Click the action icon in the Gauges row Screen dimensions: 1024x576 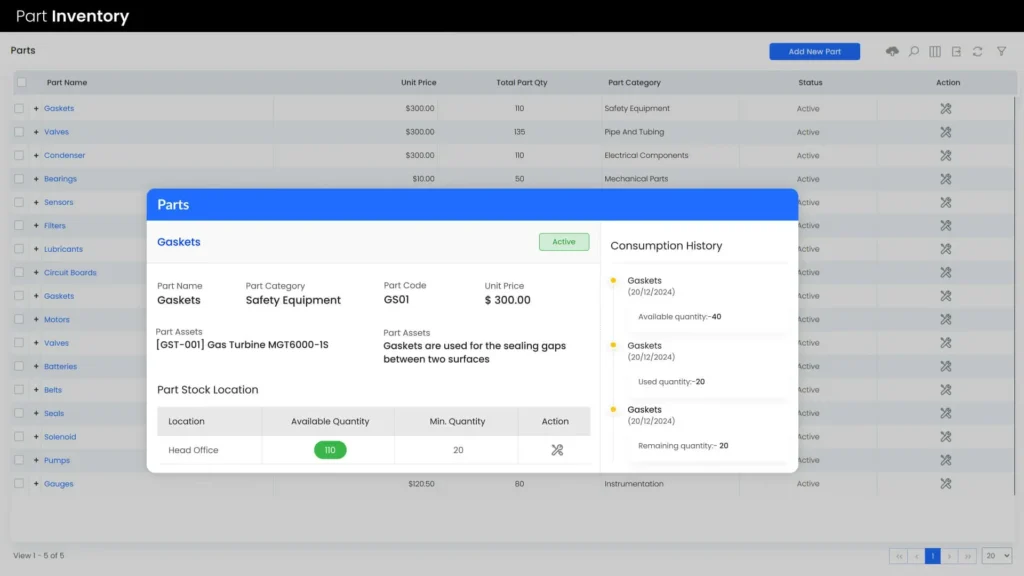tap(946, 484)
